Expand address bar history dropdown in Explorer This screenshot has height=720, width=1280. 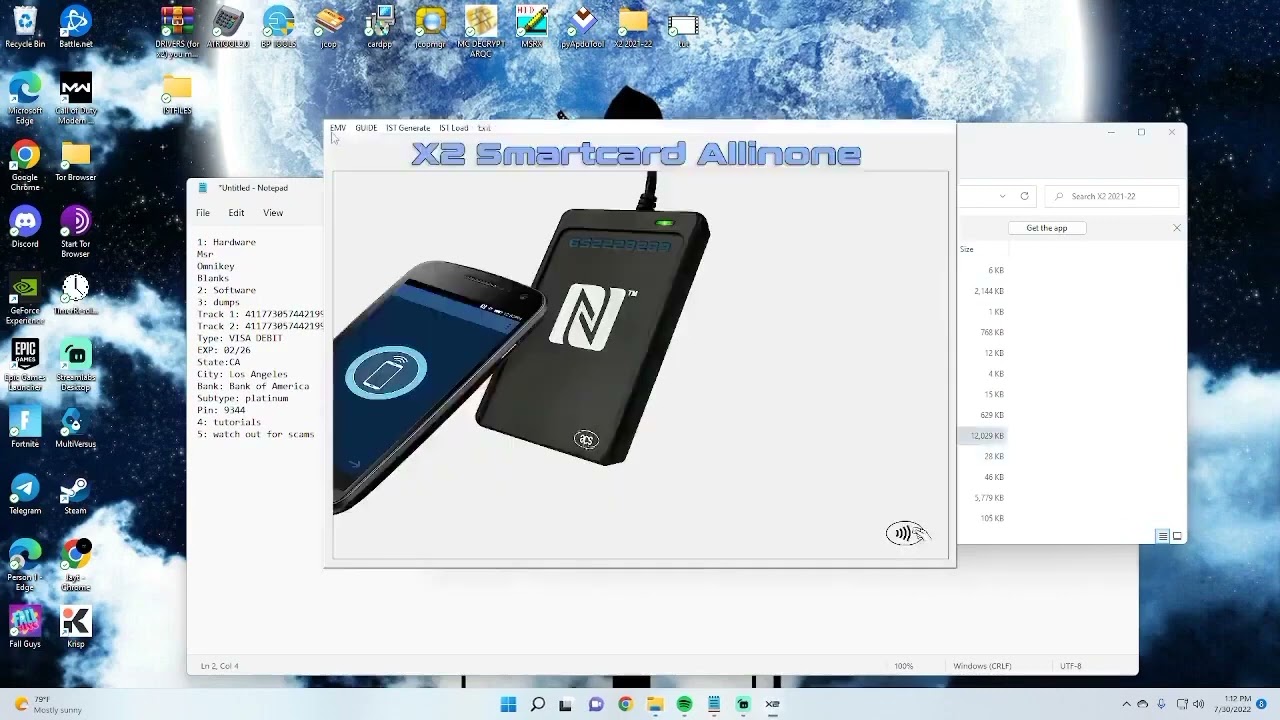click(x=1002, y=196)
